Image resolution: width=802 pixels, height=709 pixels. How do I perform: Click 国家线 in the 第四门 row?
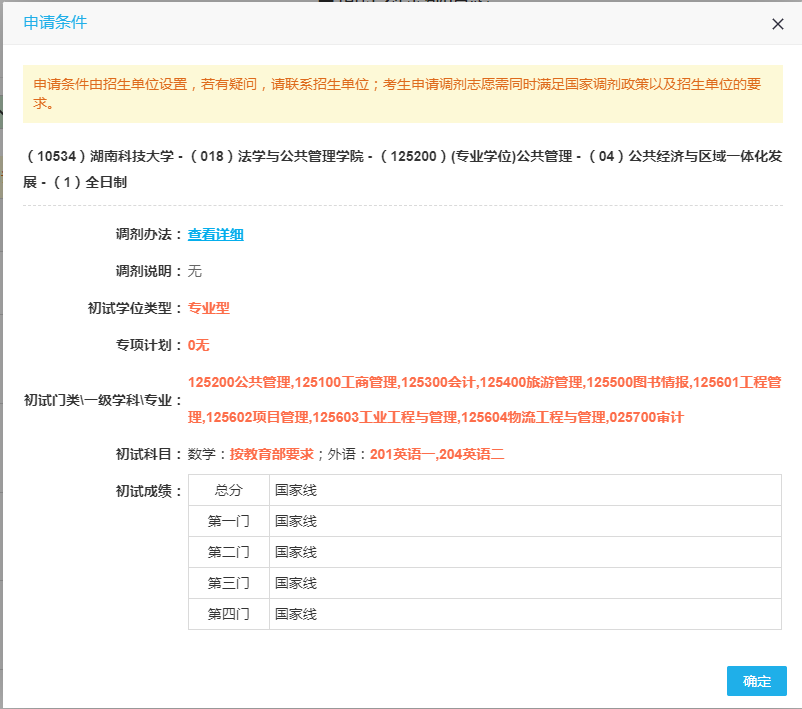click(296, 614)
